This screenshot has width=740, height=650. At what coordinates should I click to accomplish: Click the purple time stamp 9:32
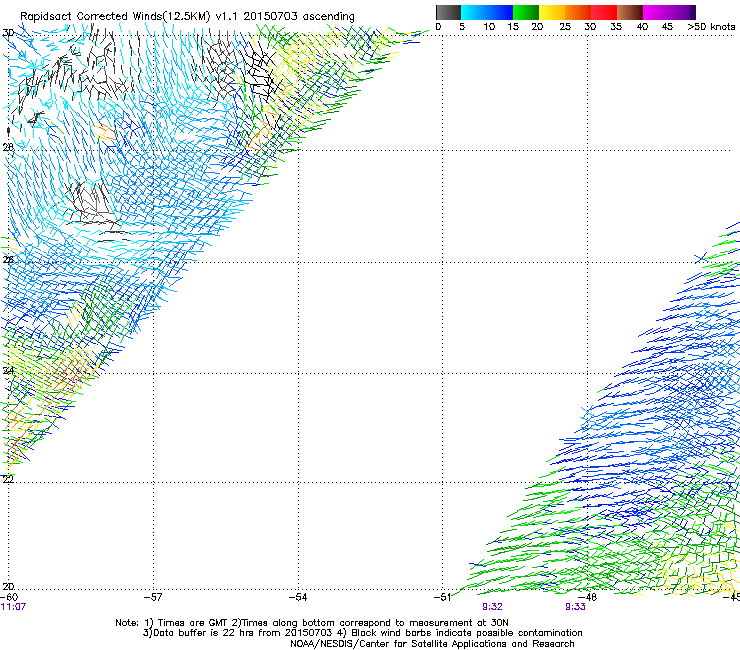click(492, 607)
